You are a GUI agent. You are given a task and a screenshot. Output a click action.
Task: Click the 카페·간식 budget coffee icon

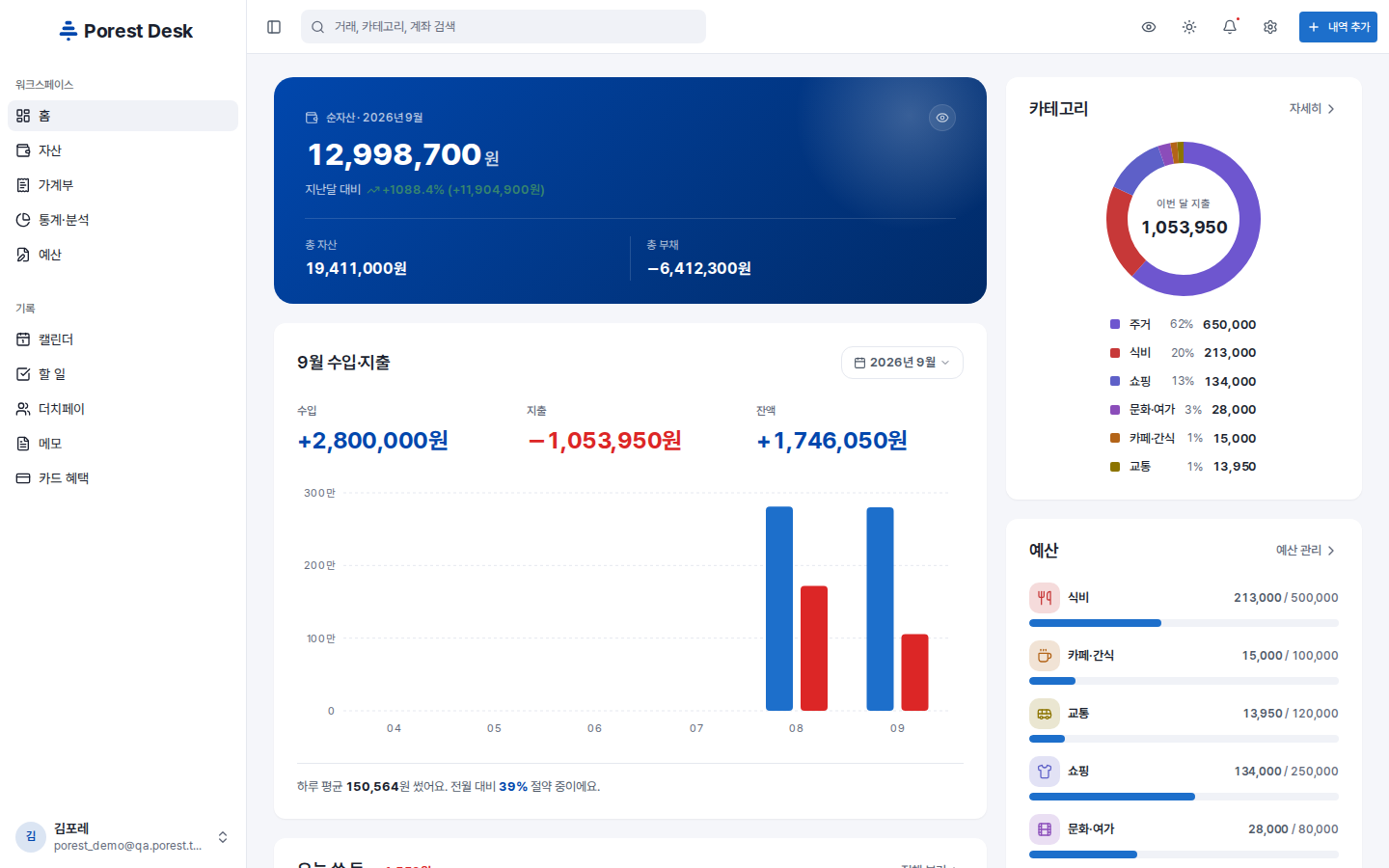(x=1045, y=656)
